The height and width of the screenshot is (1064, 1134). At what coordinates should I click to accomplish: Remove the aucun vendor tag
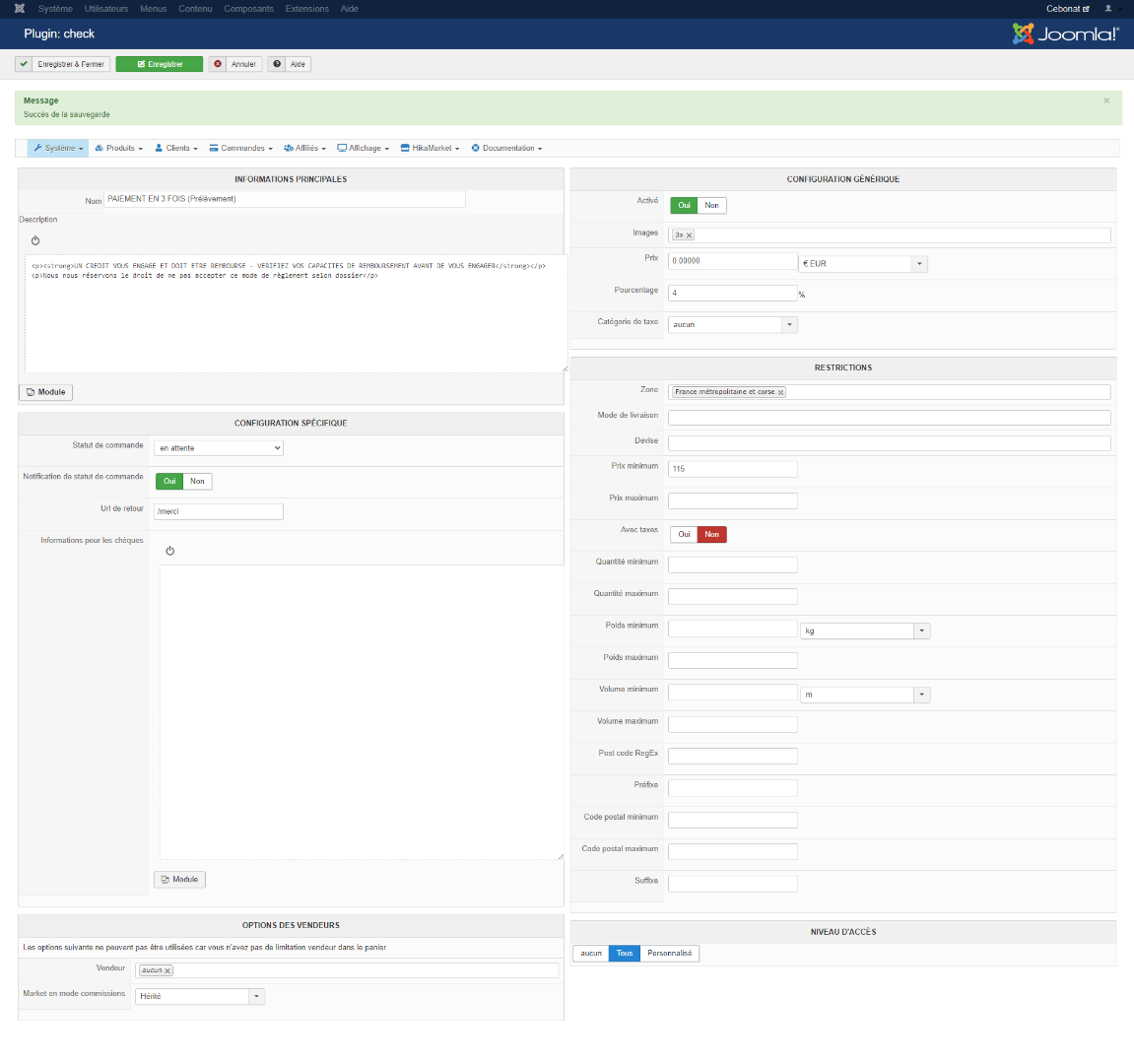point(167,970)
